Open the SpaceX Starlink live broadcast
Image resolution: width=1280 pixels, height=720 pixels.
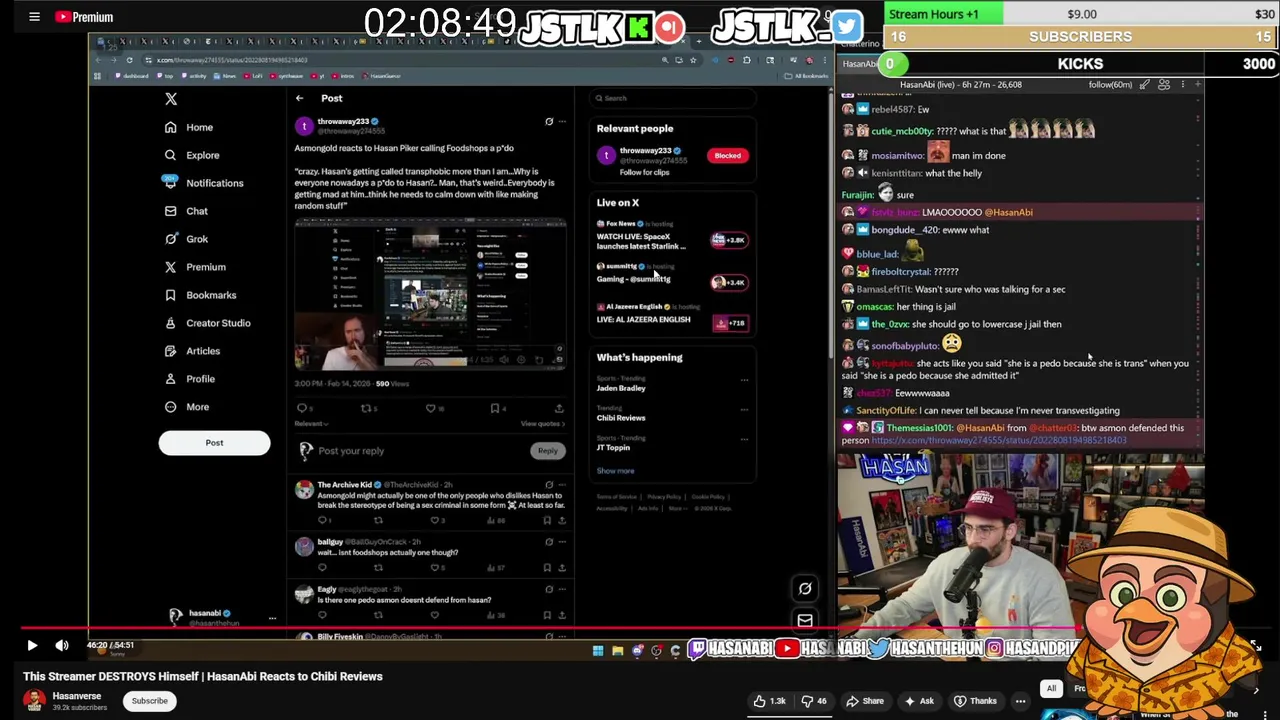click(672, 237)
